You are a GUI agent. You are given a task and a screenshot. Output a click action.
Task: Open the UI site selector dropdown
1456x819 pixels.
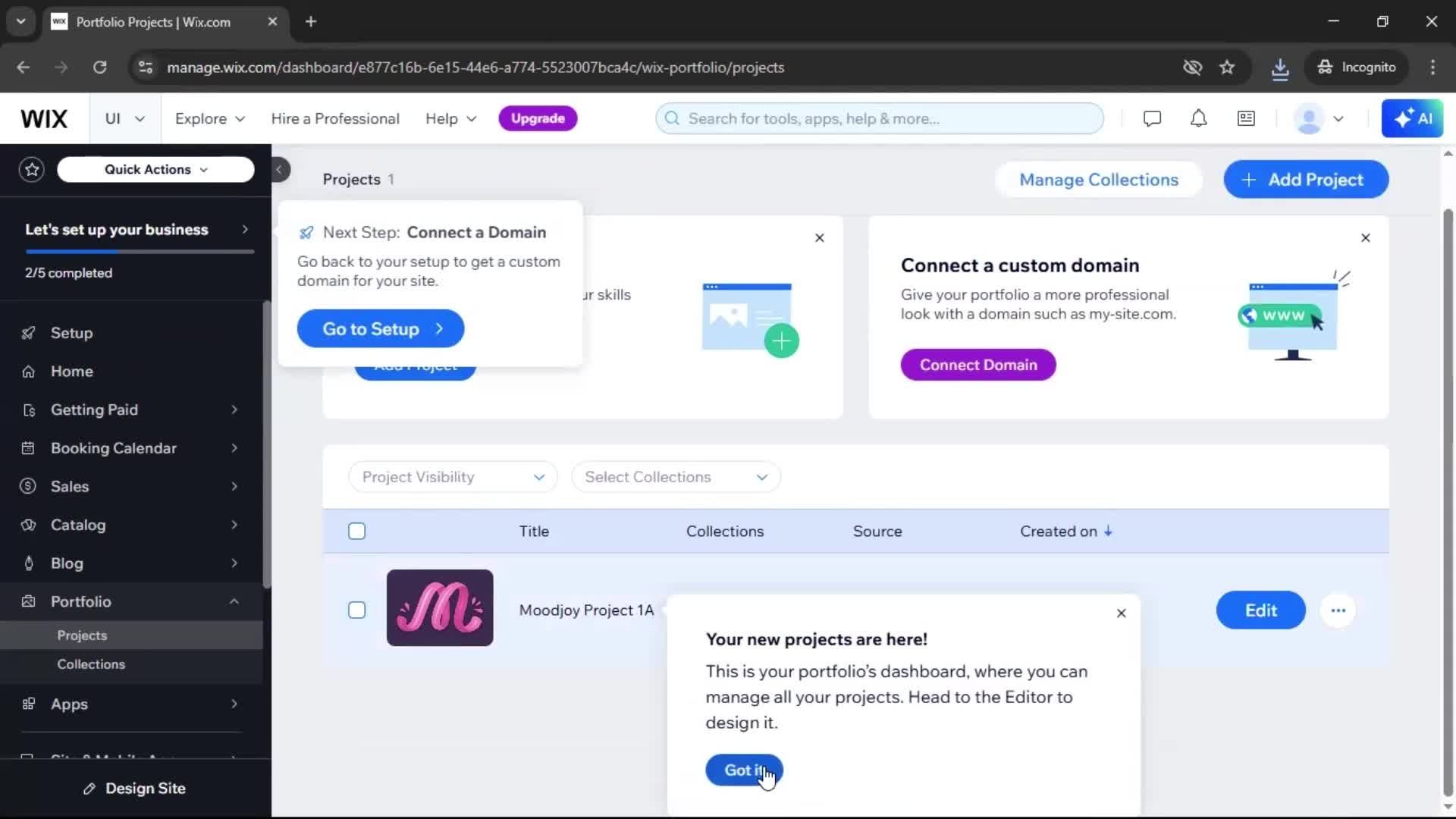click(124, 118)
